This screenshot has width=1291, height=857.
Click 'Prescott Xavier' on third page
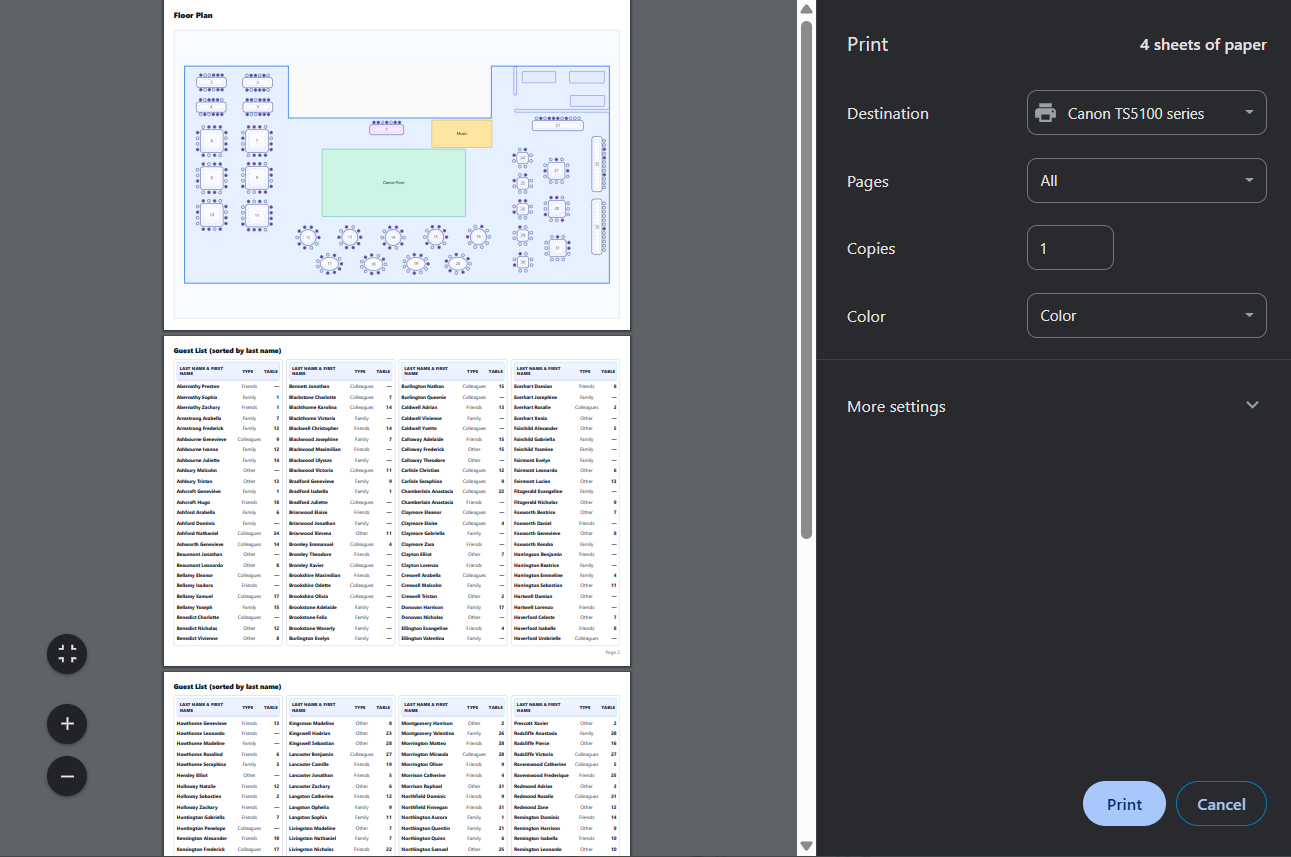click(x=531, y=723)
